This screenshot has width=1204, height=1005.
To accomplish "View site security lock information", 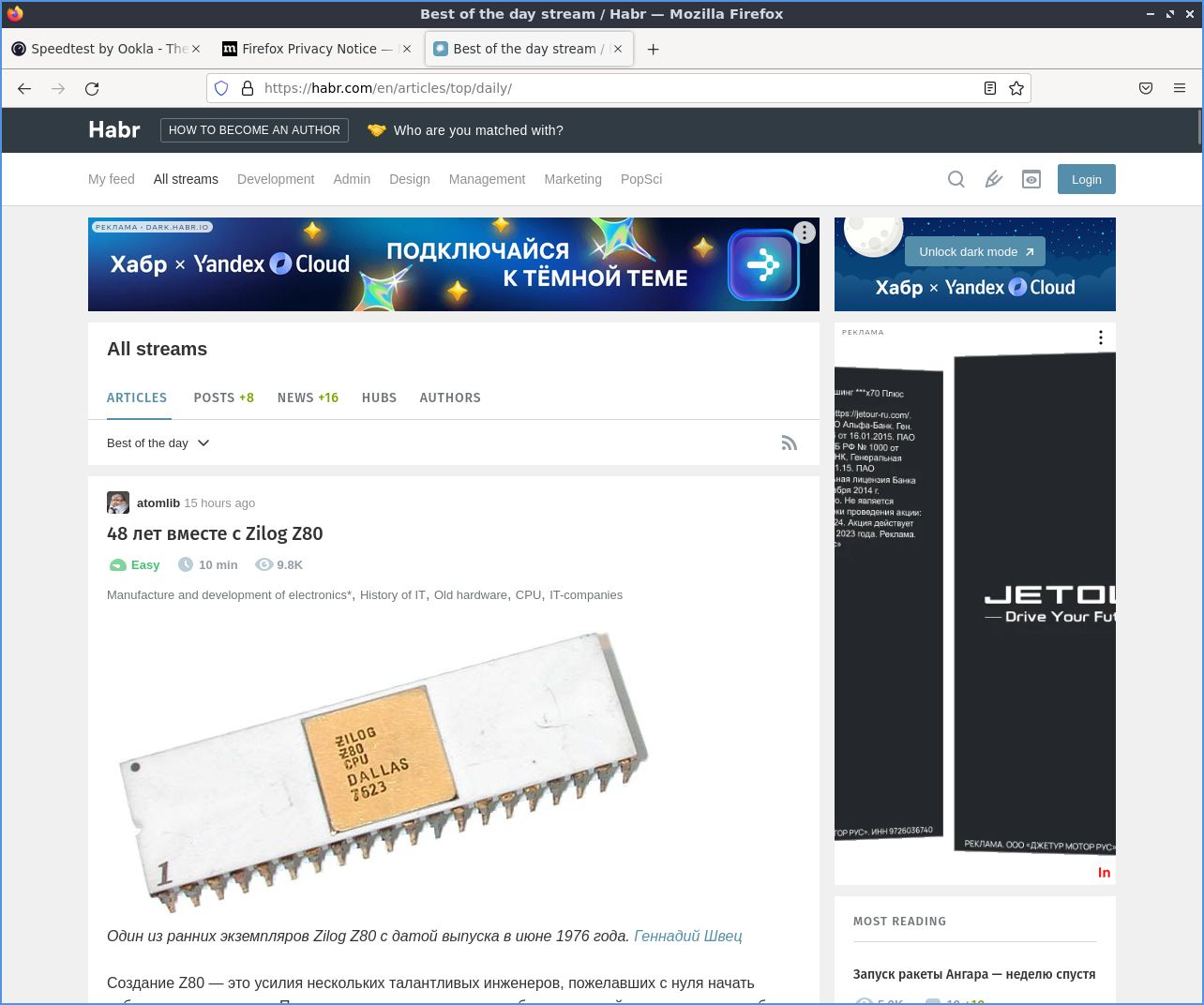I will (x=248, y=88).
